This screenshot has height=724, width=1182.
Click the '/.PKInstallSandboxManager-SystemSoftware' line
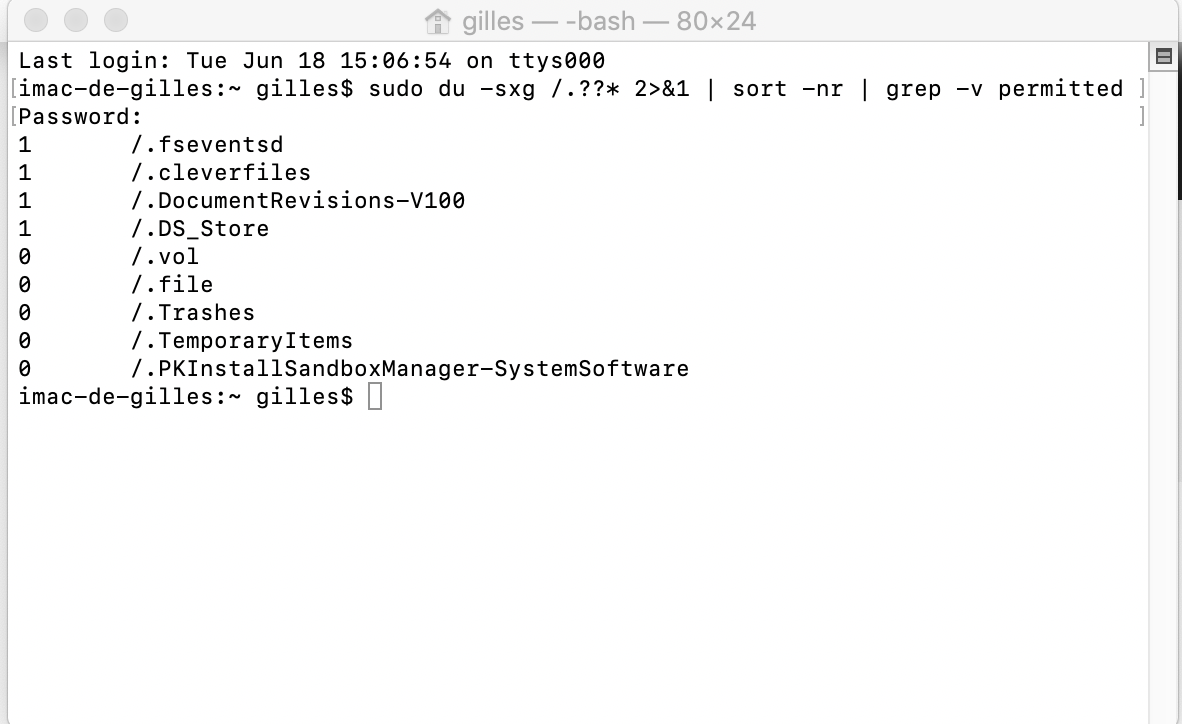click(x=410, y=369)
